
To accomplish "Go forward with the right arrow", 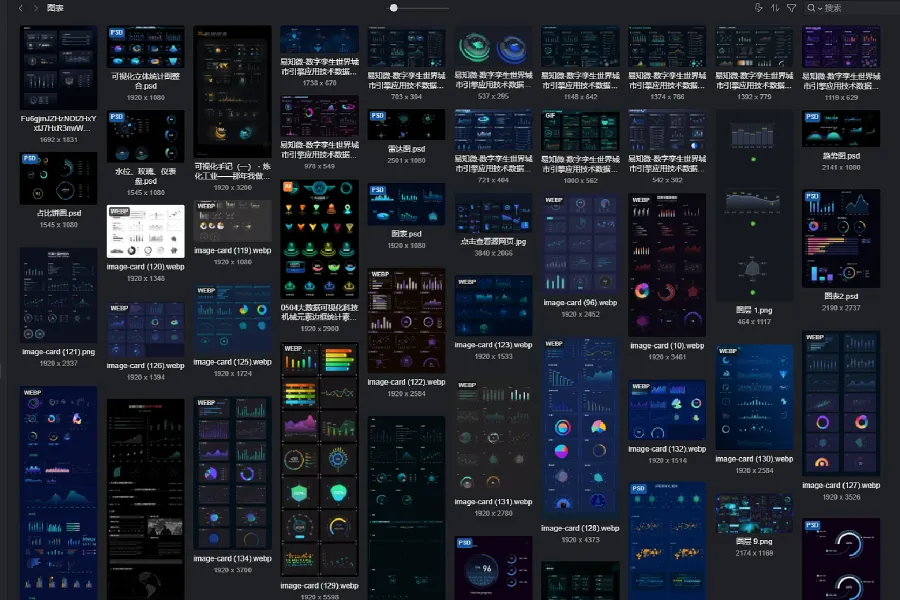I will 36,8.
